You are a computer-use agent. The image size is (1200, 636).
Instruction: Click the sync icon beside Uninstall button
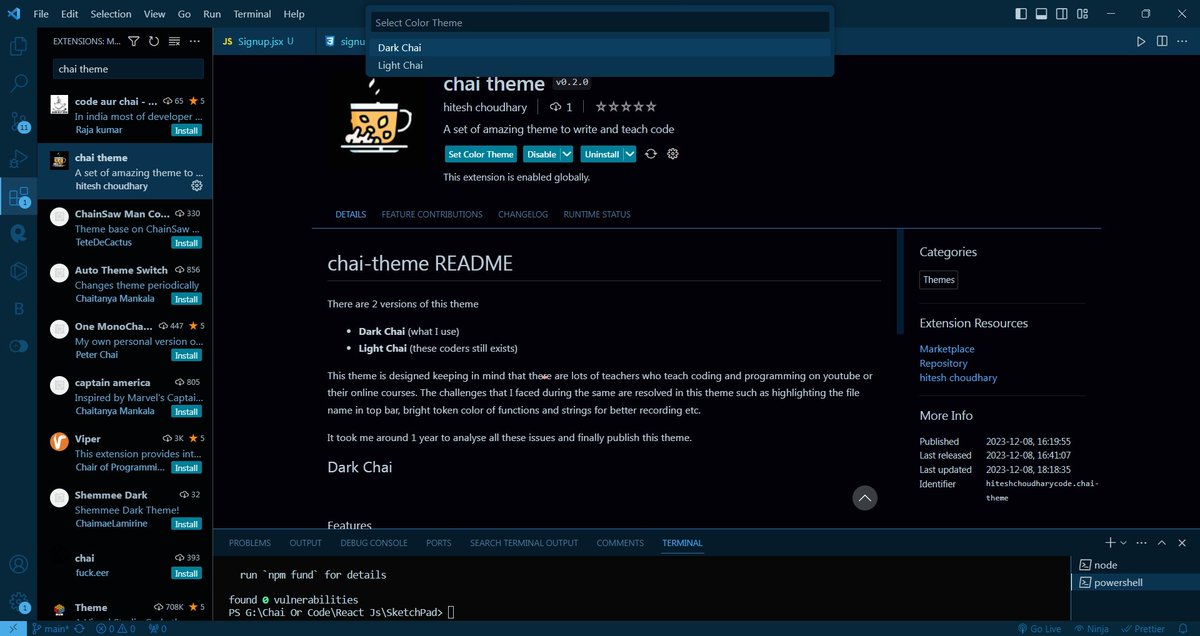pyautogui.click(x=651, y=154)
